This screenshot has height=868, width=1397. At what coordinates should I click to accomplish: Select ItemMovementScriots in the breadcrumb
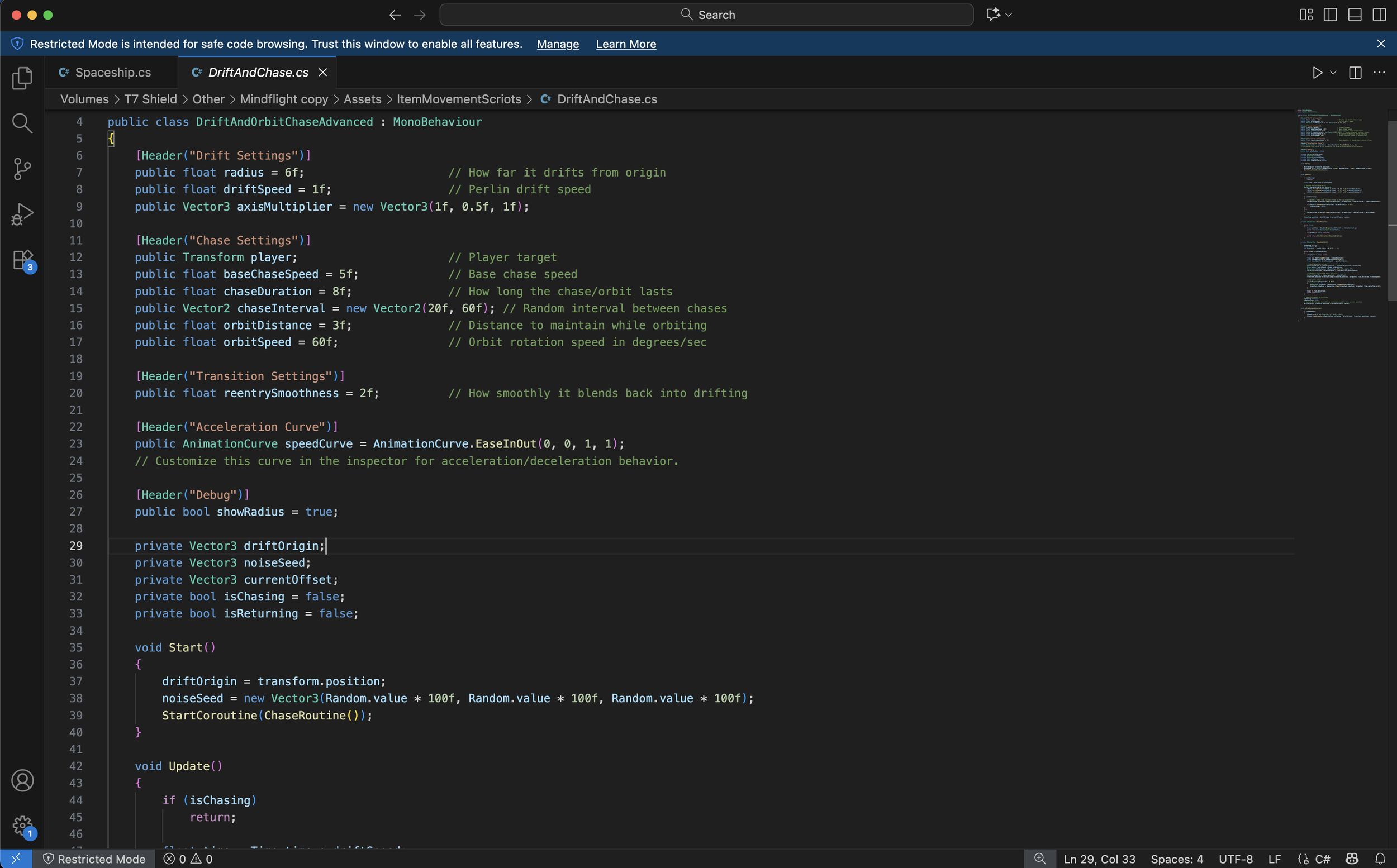click(x=458, y=99)
